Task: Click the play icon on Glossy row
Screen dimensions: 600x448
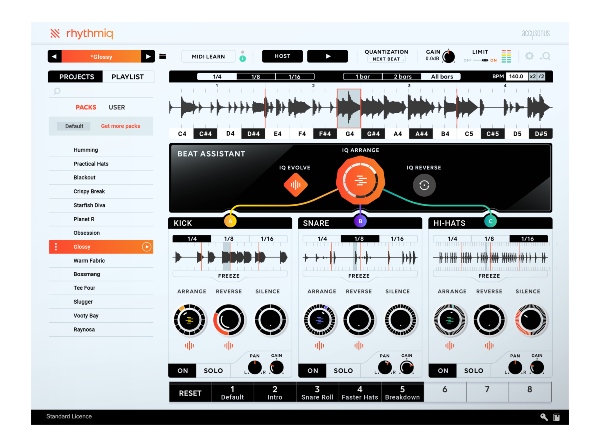Action: 147,247
